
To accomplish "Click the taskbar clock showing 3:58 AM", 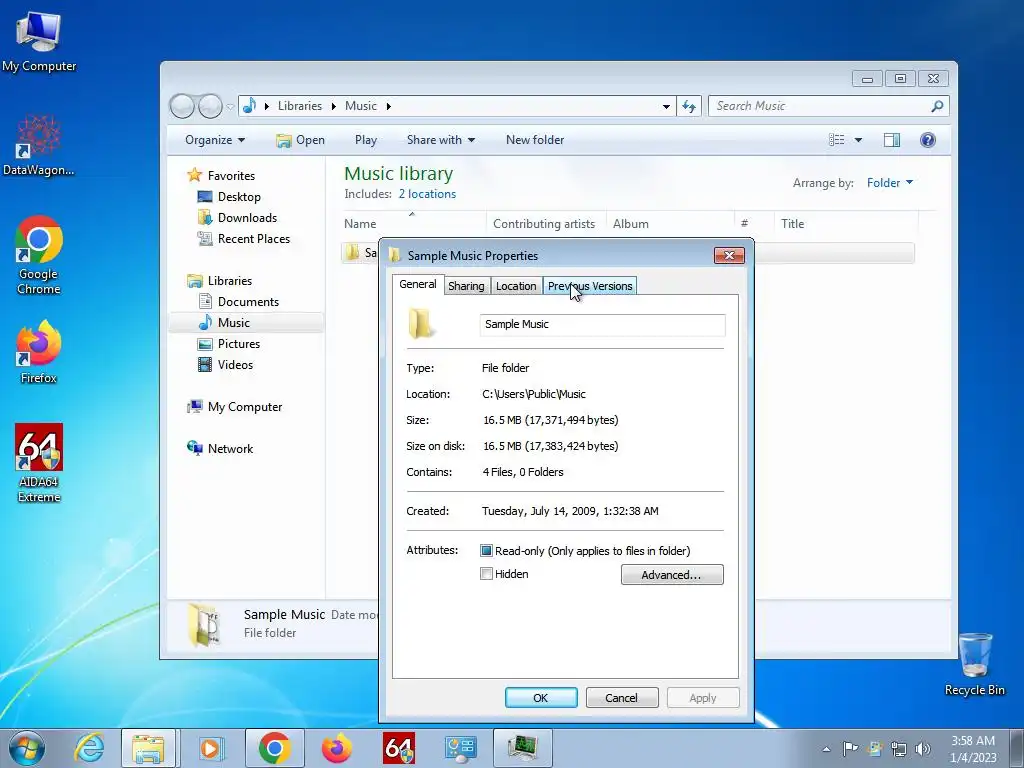I will 972,749.
